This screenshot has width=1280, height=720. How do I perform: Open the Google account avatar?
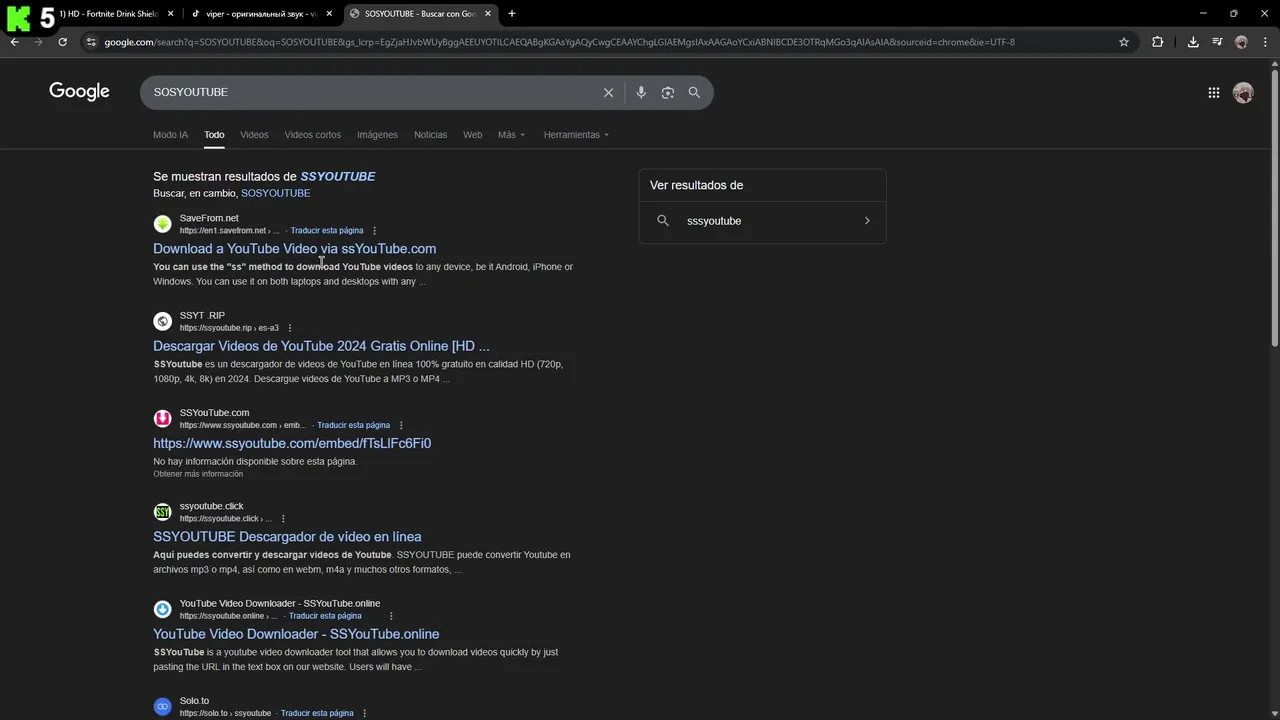(x=1243, y=92)
